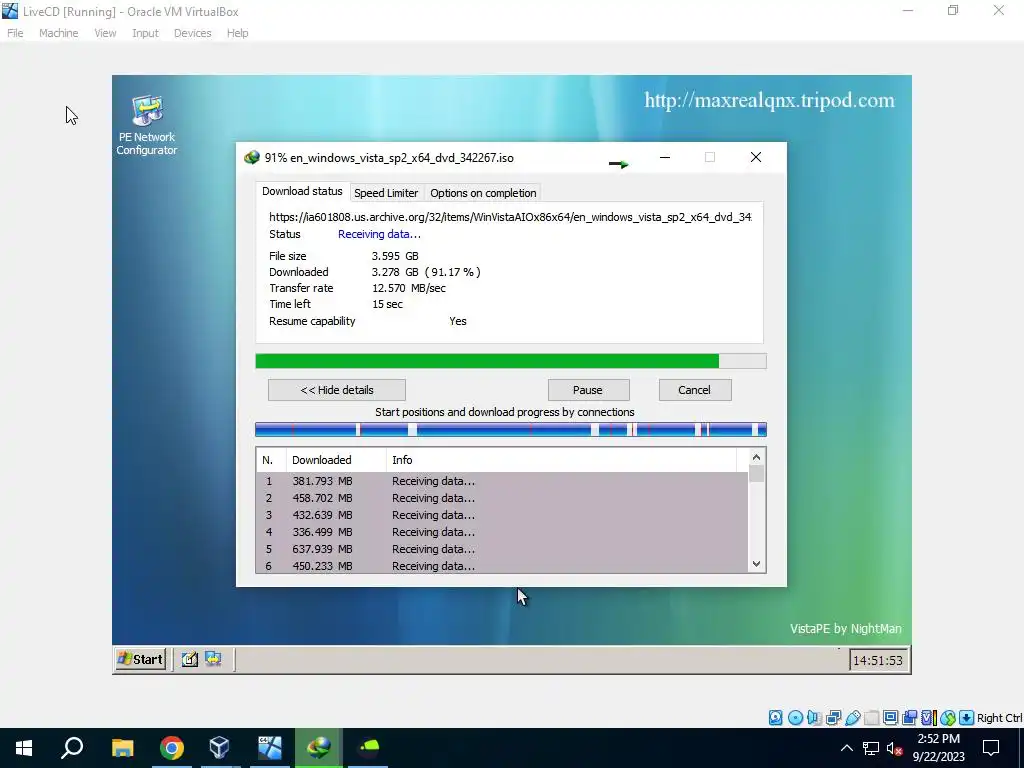Image resolution: width=1024 pixels, height=768 pixels.
Task: Click the Receiving data status text
Action: coord(379,234)
